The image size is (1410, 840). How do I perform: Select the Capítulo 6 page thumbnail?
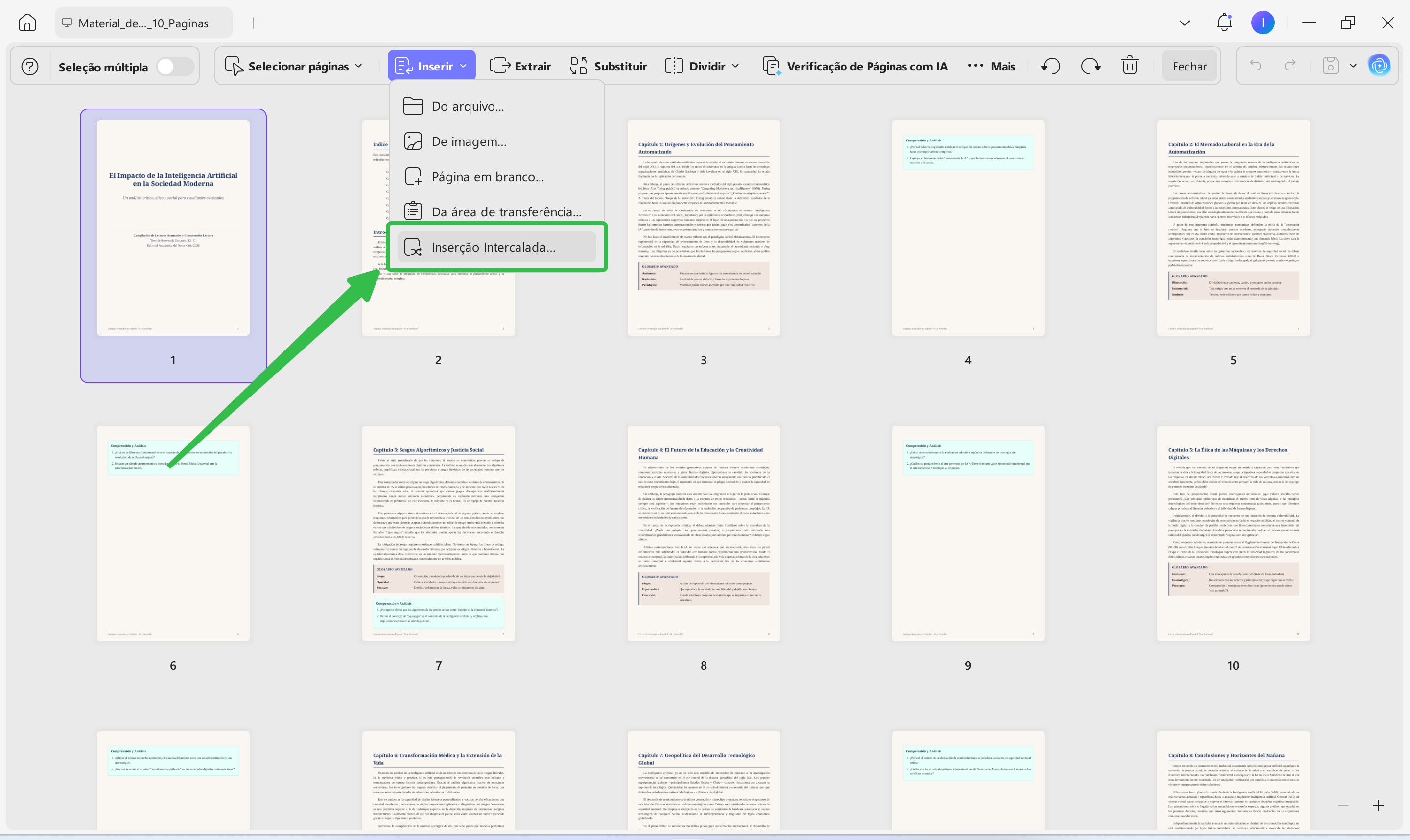[439, 781]
